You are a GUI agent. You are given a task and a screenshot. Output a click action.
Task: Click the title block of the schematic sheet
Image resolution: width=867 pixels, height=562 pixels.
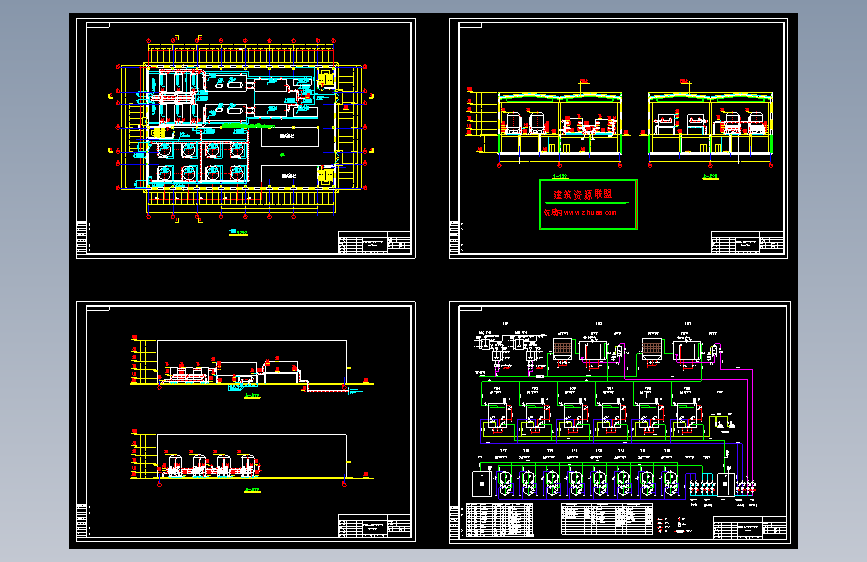[x=750, y=527]
